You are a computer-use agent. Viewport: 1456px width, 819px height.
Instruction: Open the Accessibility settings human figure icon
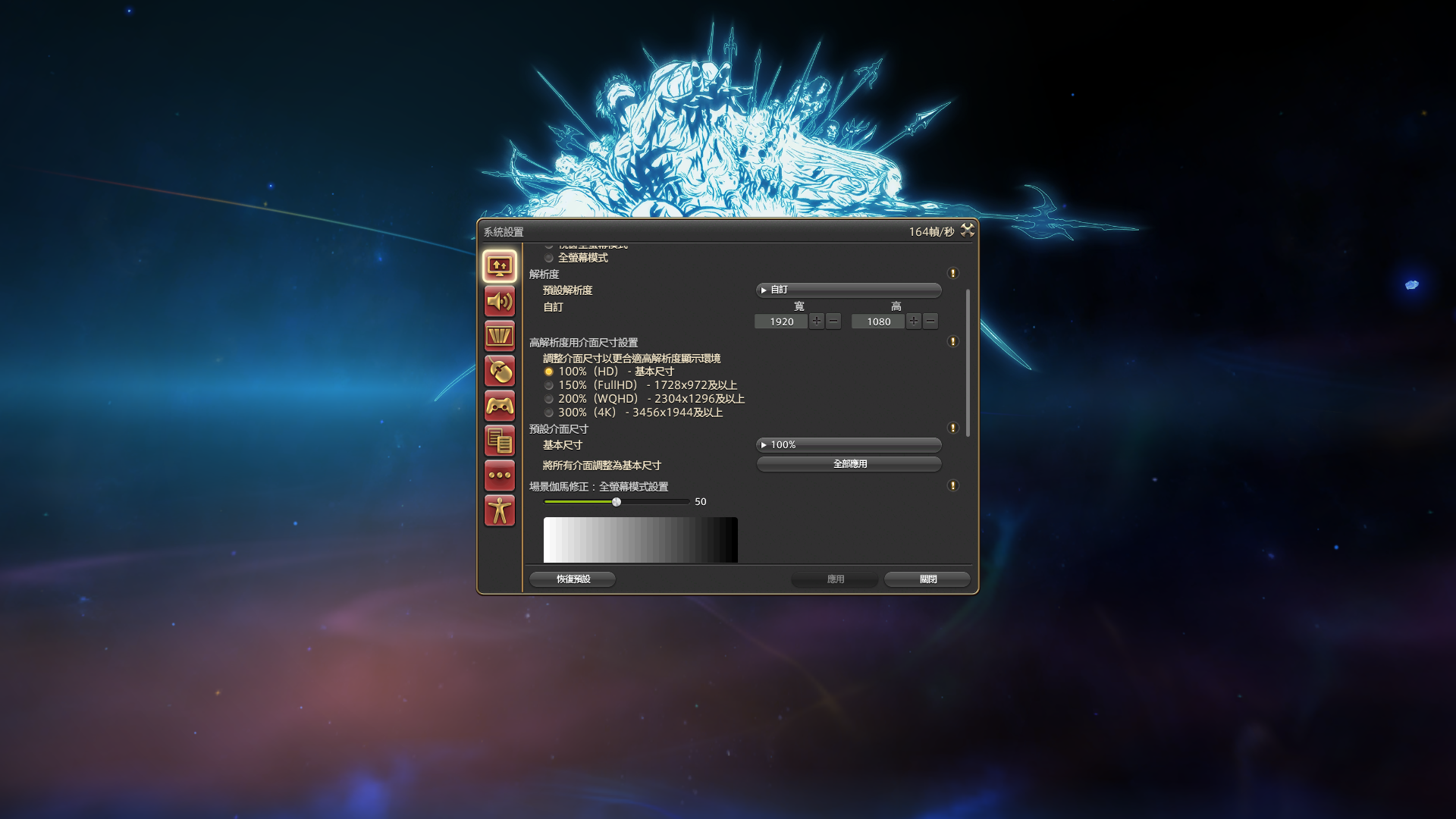(x=499, y=510)
